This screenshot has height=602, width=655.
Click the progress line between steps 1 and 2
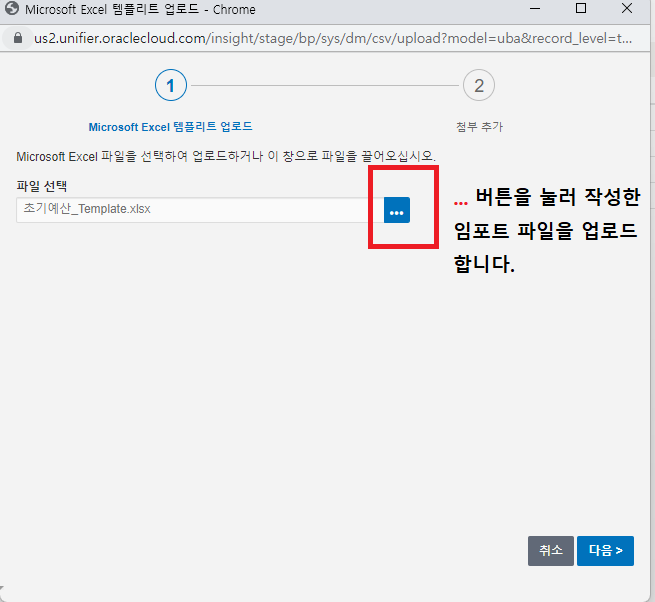pyautogui.click(x=325, y=86)
